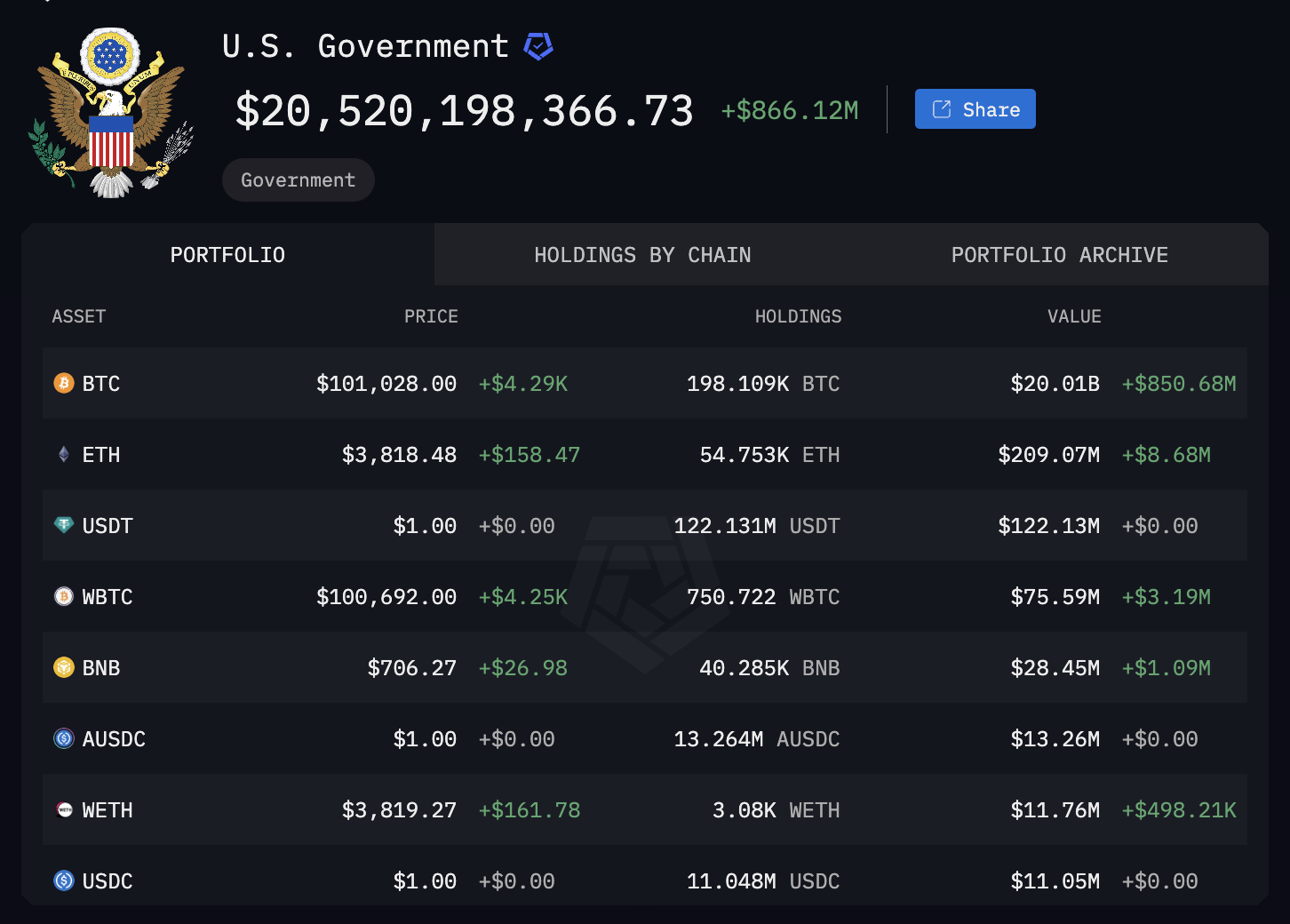Image resolution: width=1290 pixels, height=924 pixels.
Task: Select the Portfolio tab
Action: pyautogui.click(x=227, y=255)
